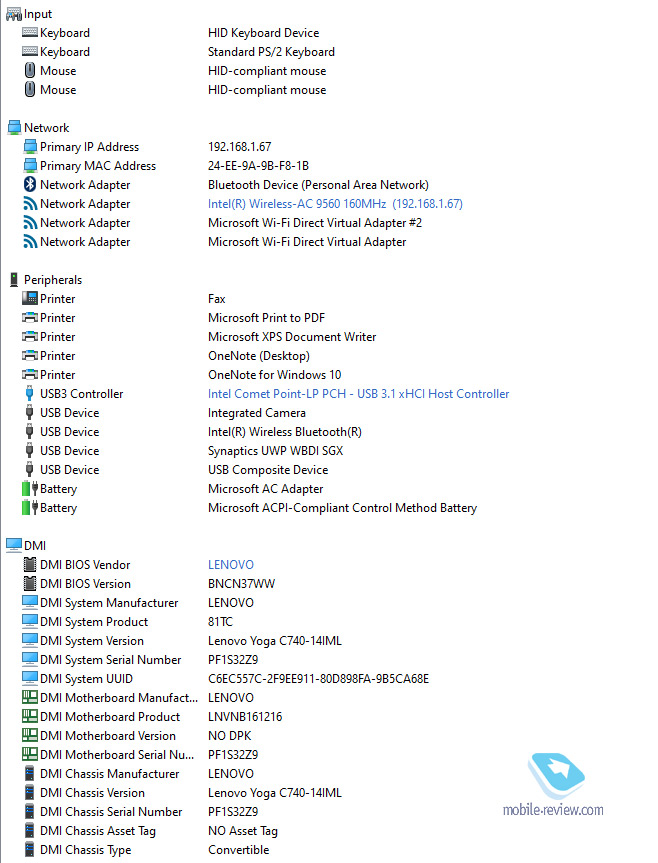Click the keyboard icon beside HID Keyboard Device
Screen dimensions: 658x863
(30, 32)
